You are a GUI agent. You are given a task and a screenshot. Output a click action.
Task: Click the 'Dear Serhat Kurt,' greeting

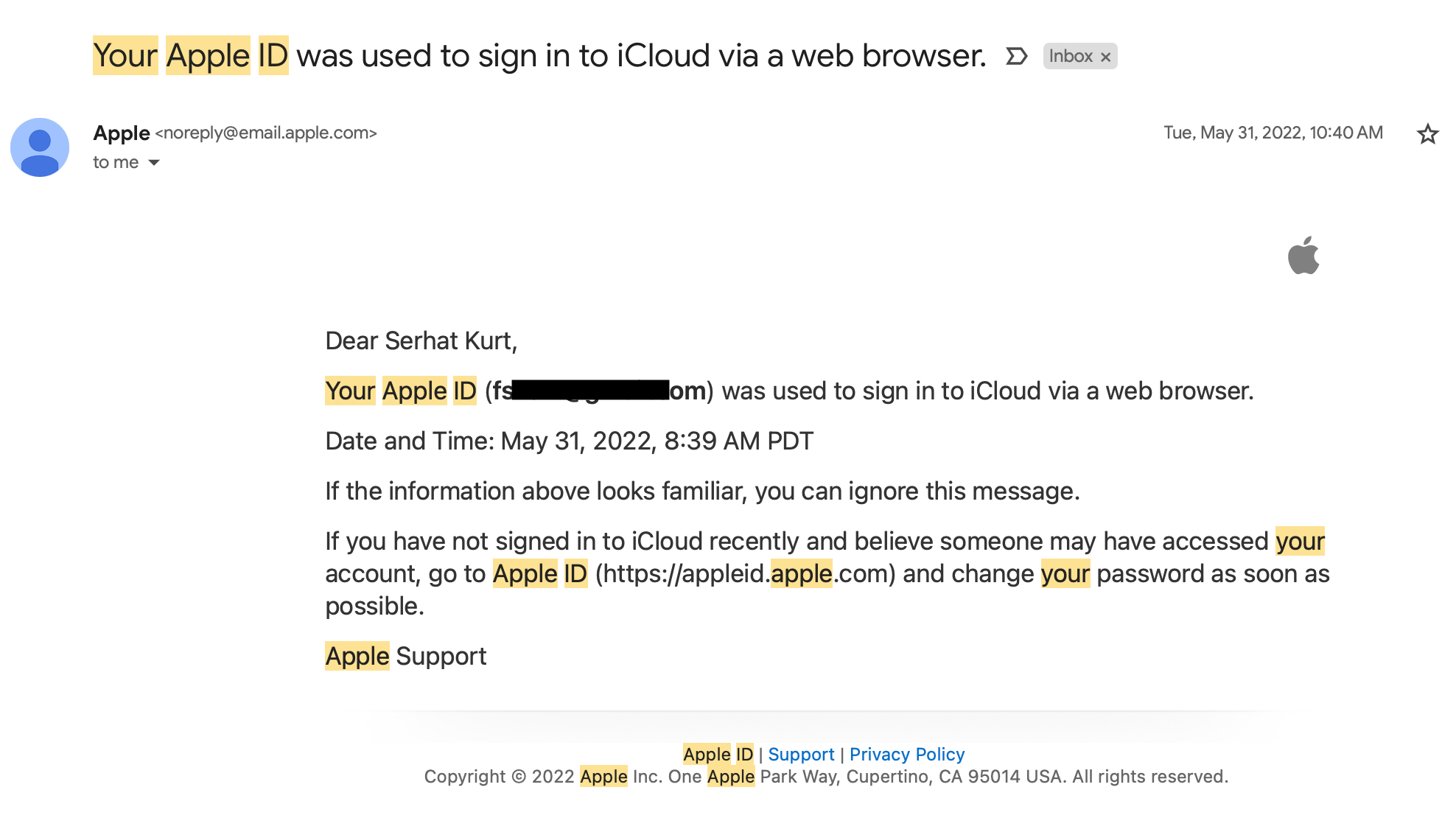421,340
